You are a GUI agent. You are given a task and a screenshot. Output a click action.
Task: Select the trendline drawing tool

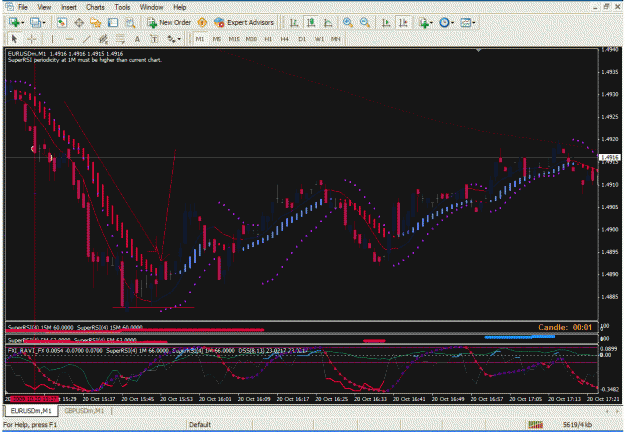coord(86,39)
